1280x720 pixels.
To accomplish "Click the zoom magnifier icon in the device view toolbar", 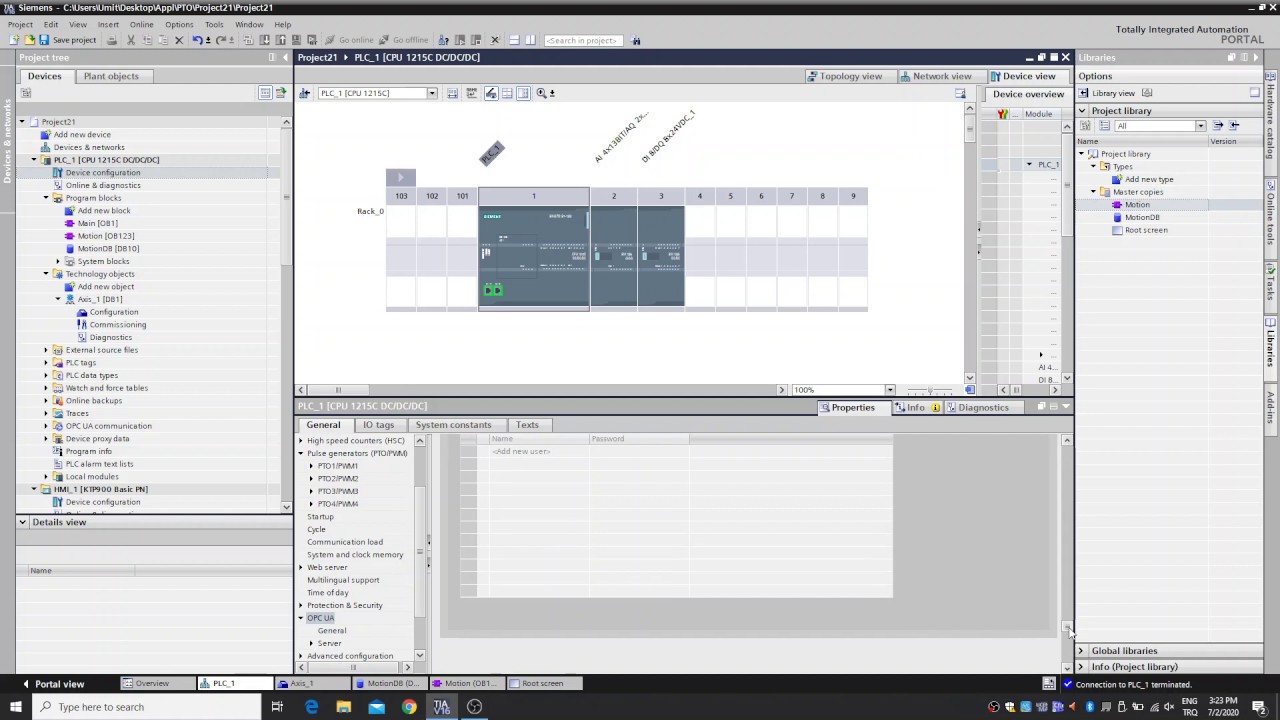I will point(541,93).
